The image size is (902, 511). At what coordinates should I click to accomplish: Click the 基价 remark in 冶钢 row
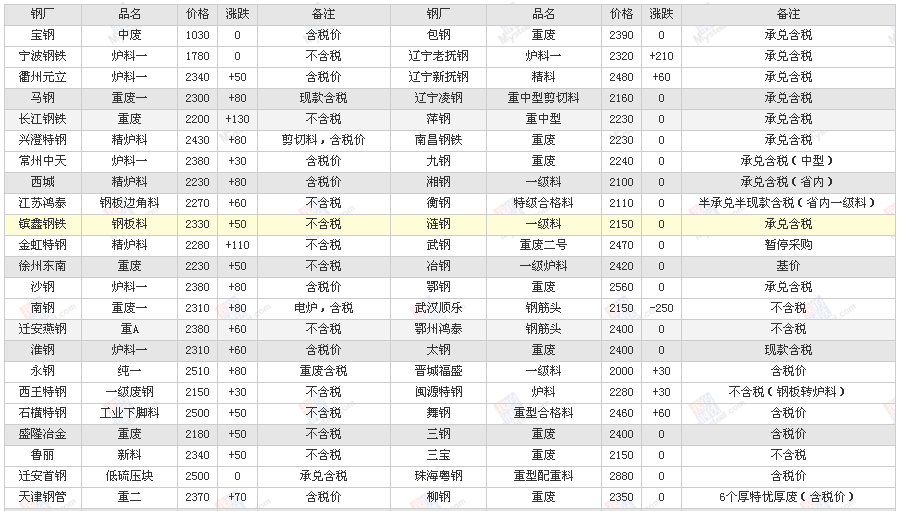pyautogui.click(x=788, y=266)
